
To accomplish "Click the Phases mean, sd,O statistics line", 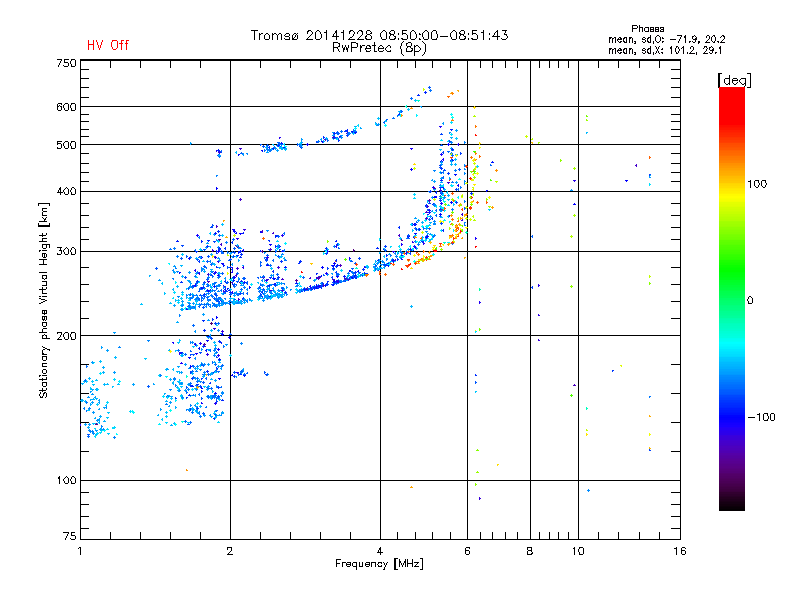I will click(x=666, y=40).
